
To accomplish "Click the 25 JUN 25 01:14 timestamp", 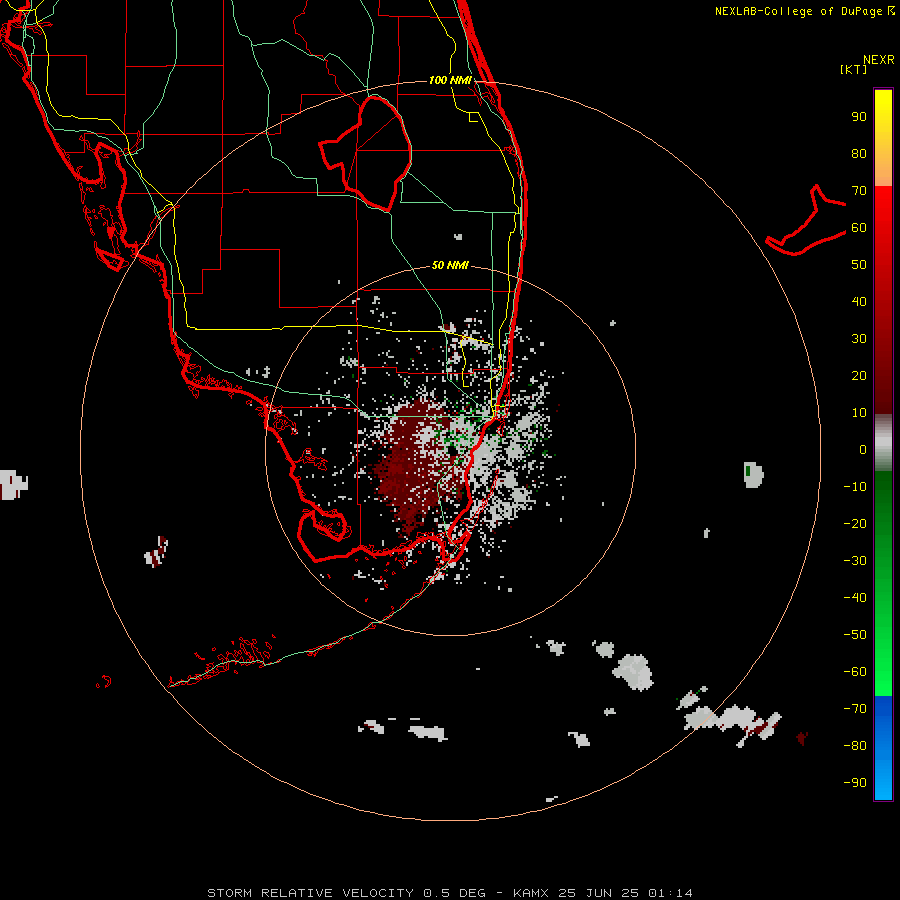I will 625,893.
